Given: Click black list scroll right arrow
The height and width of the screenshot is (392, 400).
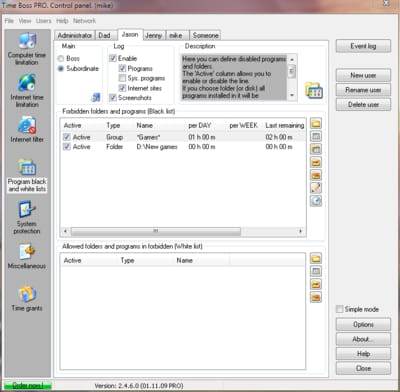Looking at the screenshot, I should [x=301, y=231].
